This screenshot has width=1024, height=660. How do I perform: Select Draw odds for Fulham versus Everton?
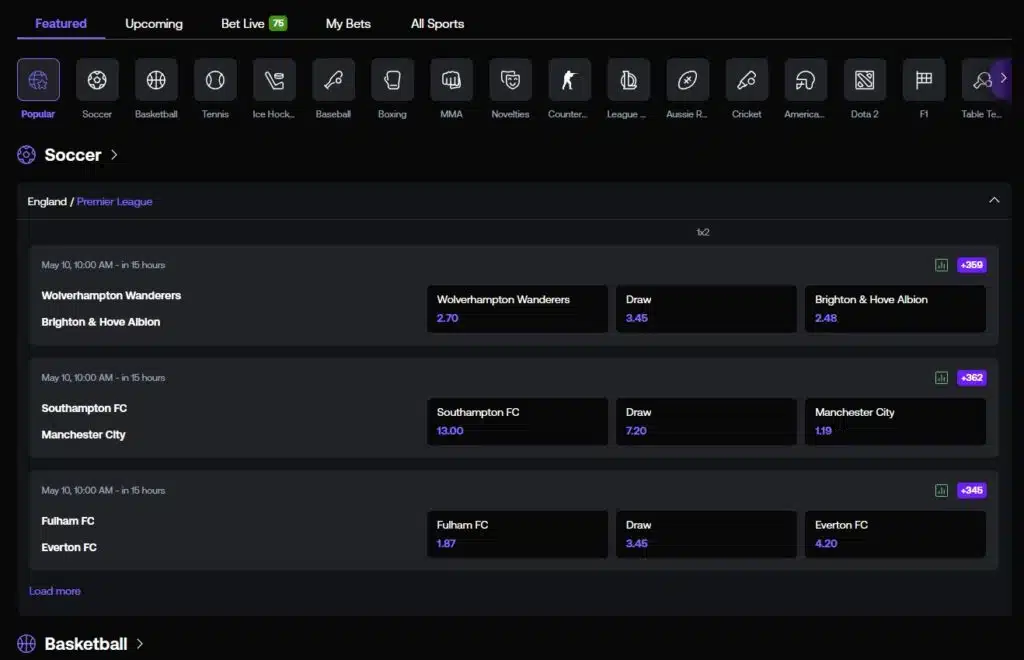click(706, 534)
